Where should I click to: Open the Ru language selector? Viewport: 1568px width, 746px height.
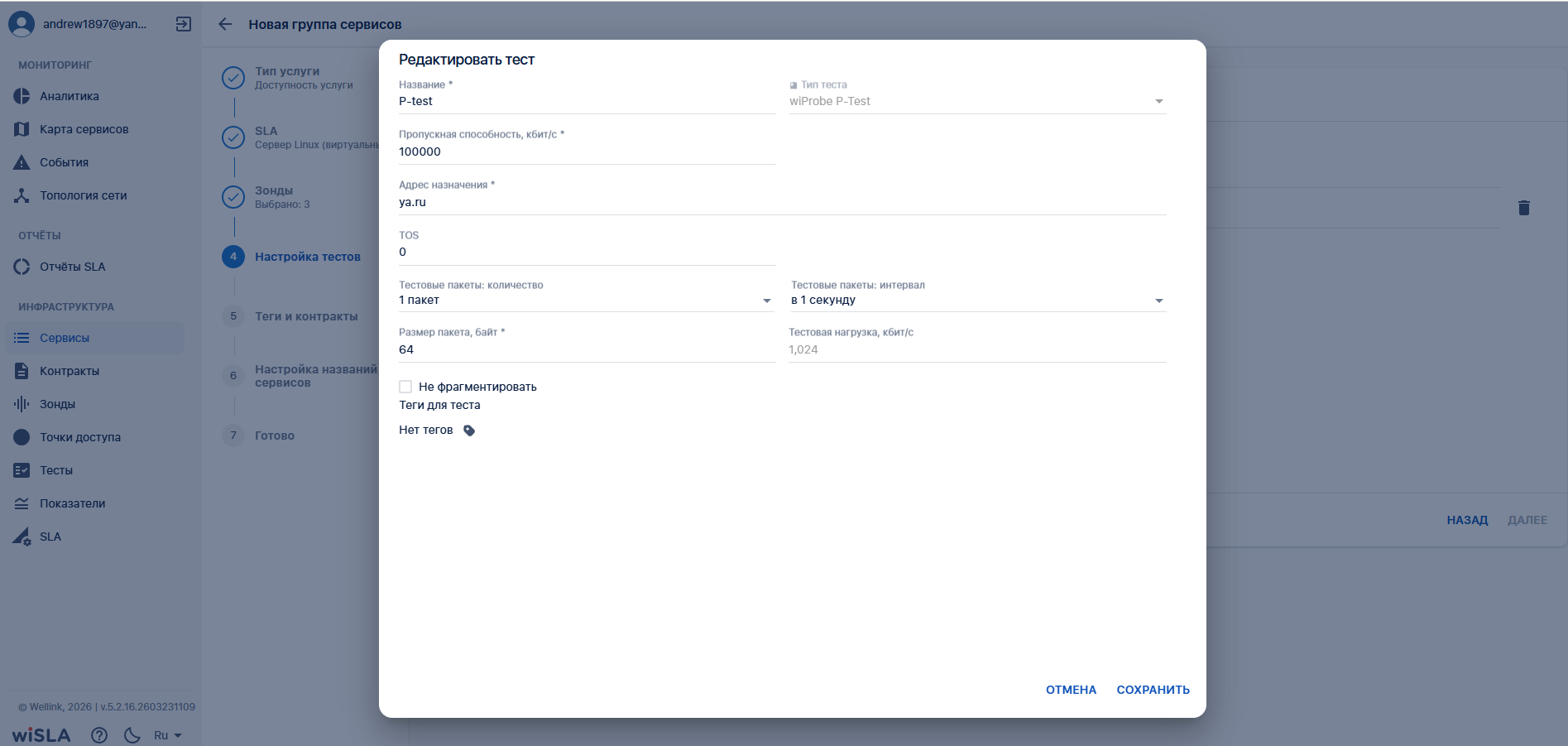click(167, 735)
